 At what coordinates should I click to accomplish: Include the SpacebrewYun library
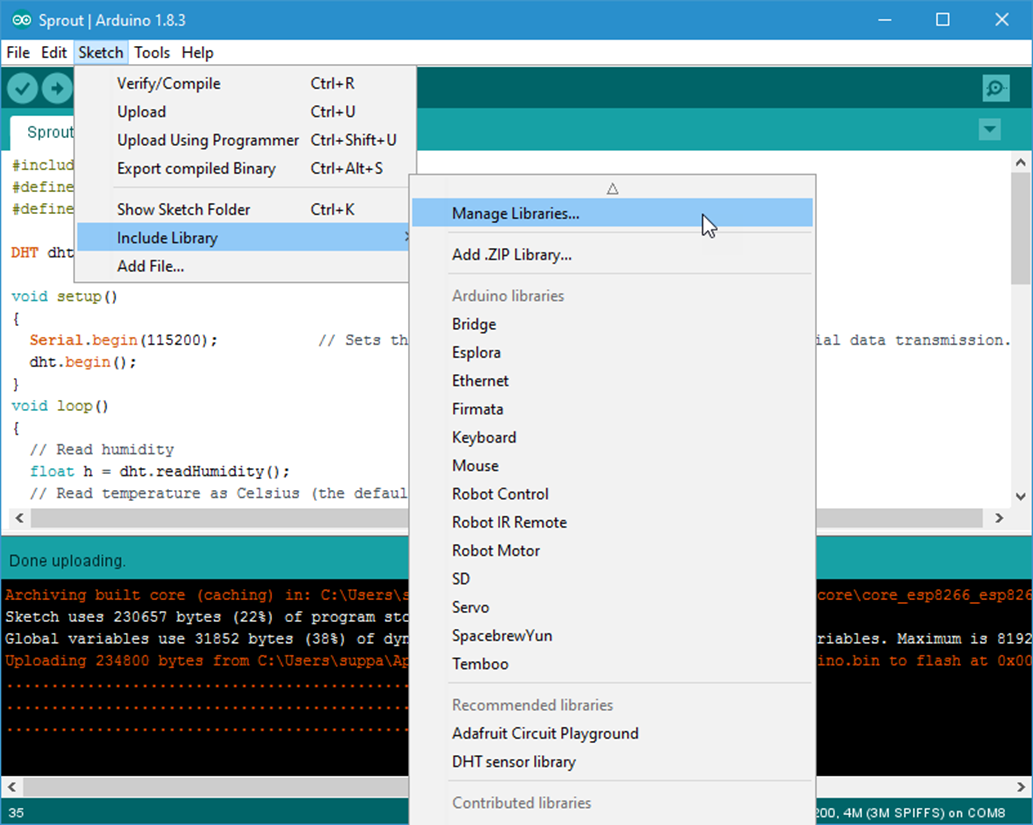(x=612, y=636)
